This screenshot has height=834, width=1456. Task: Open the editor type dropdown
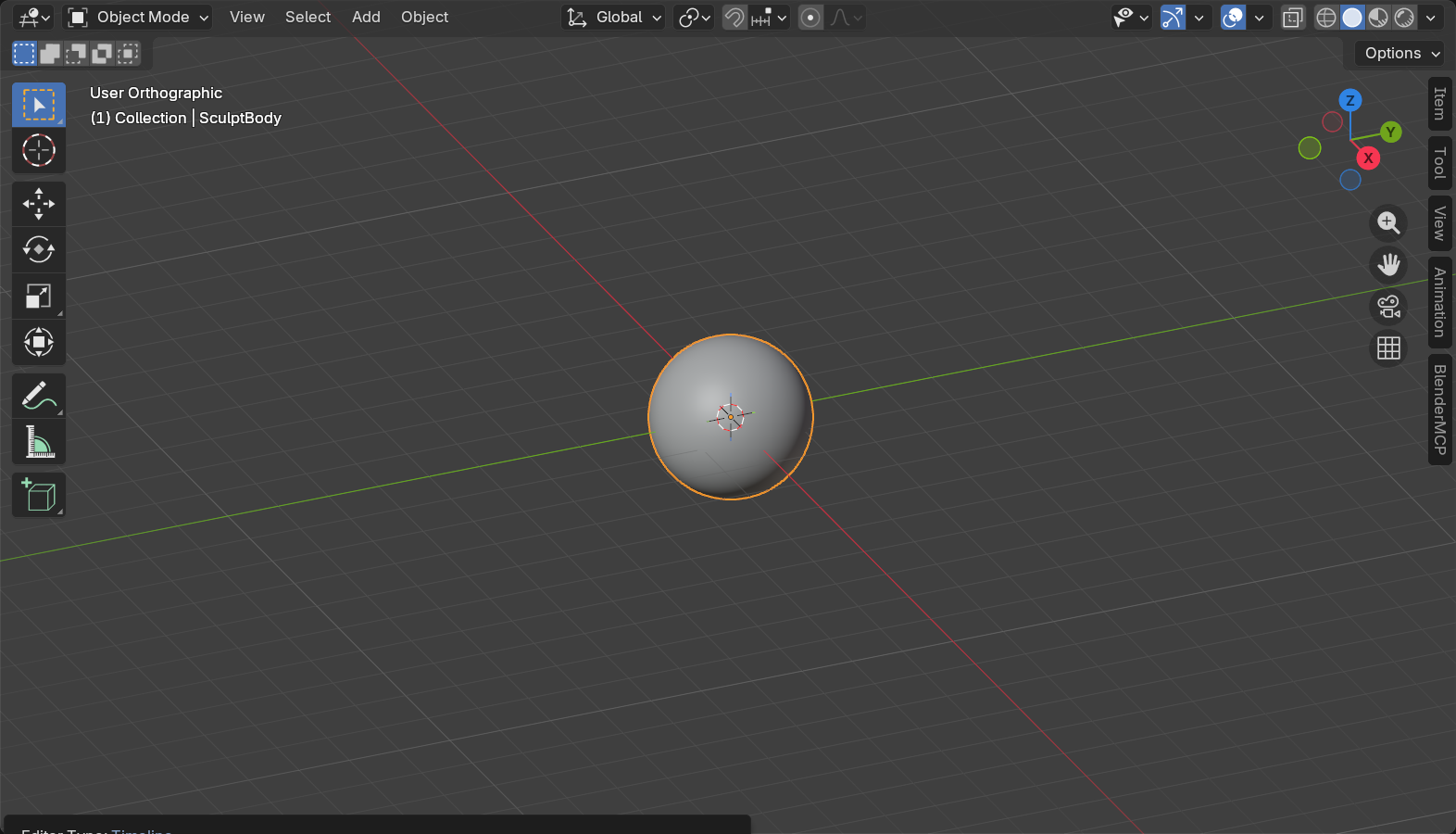pos(34,18)
